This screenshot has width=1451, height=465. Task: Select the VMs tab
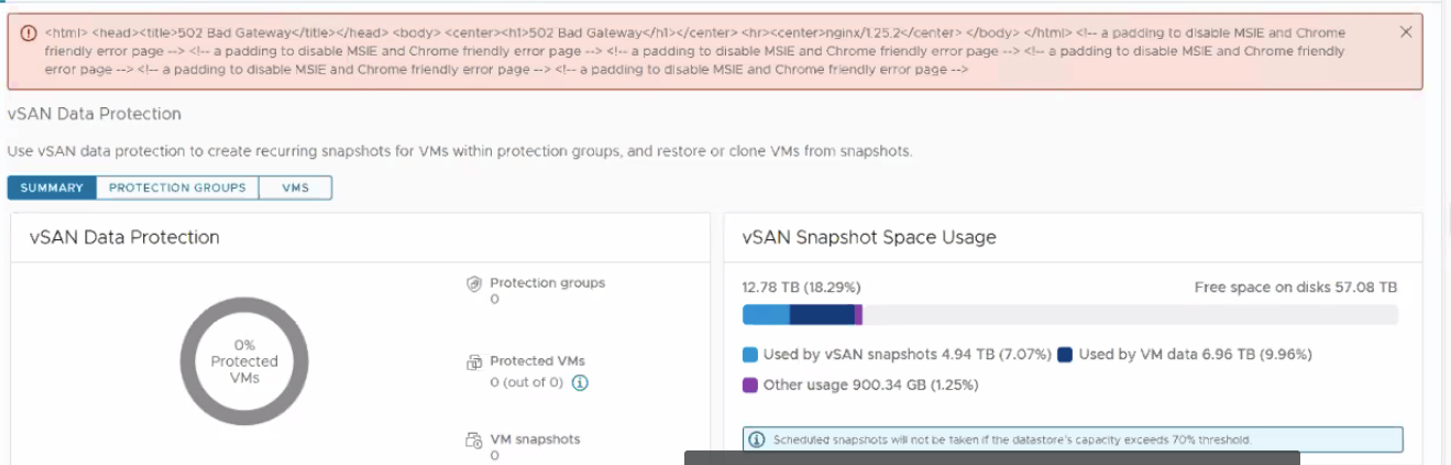coord(295,188)
